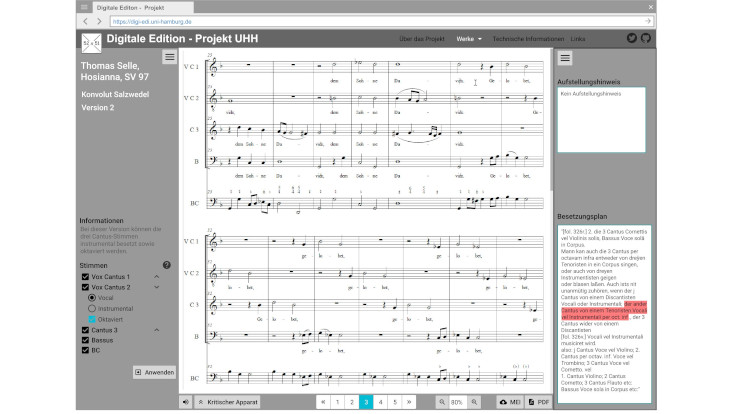Viewport: 733px width, 414px height.
Task: Click the highlighted red Besetzungsplan passage
Action: pyautogui.click(x=604, y=310)
